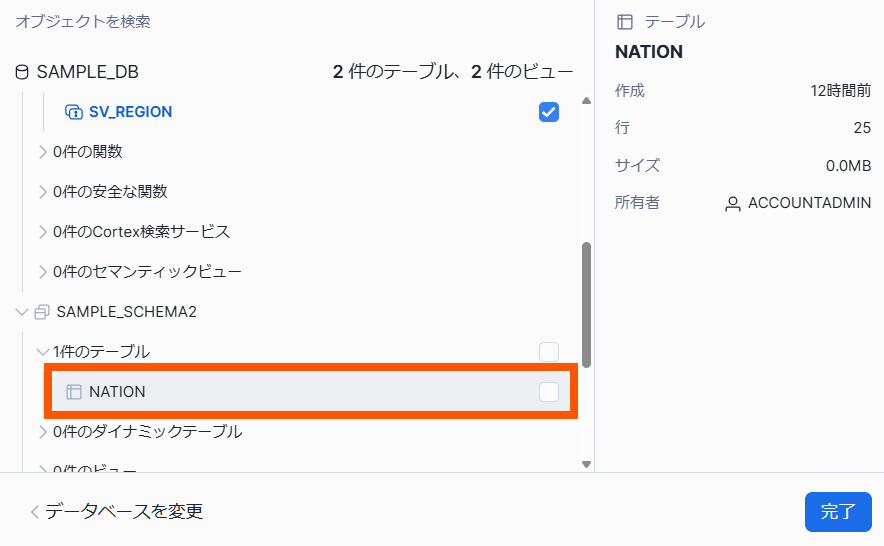Click the オブジェクトを検索 search field
Viewport: 884px width, 546px height.
click(x=83, y=21)
